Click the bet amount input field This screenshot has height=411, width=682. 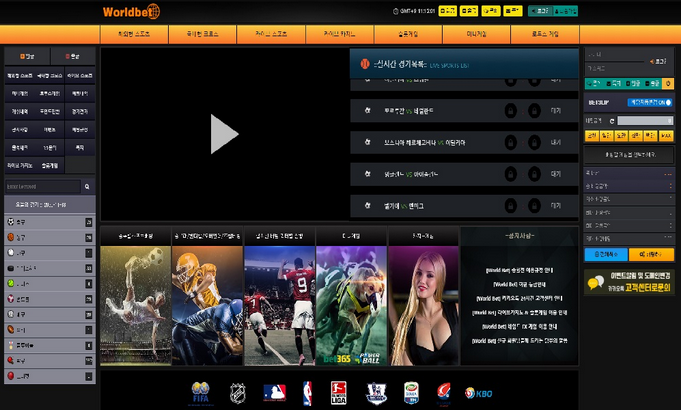coord(645,121)
